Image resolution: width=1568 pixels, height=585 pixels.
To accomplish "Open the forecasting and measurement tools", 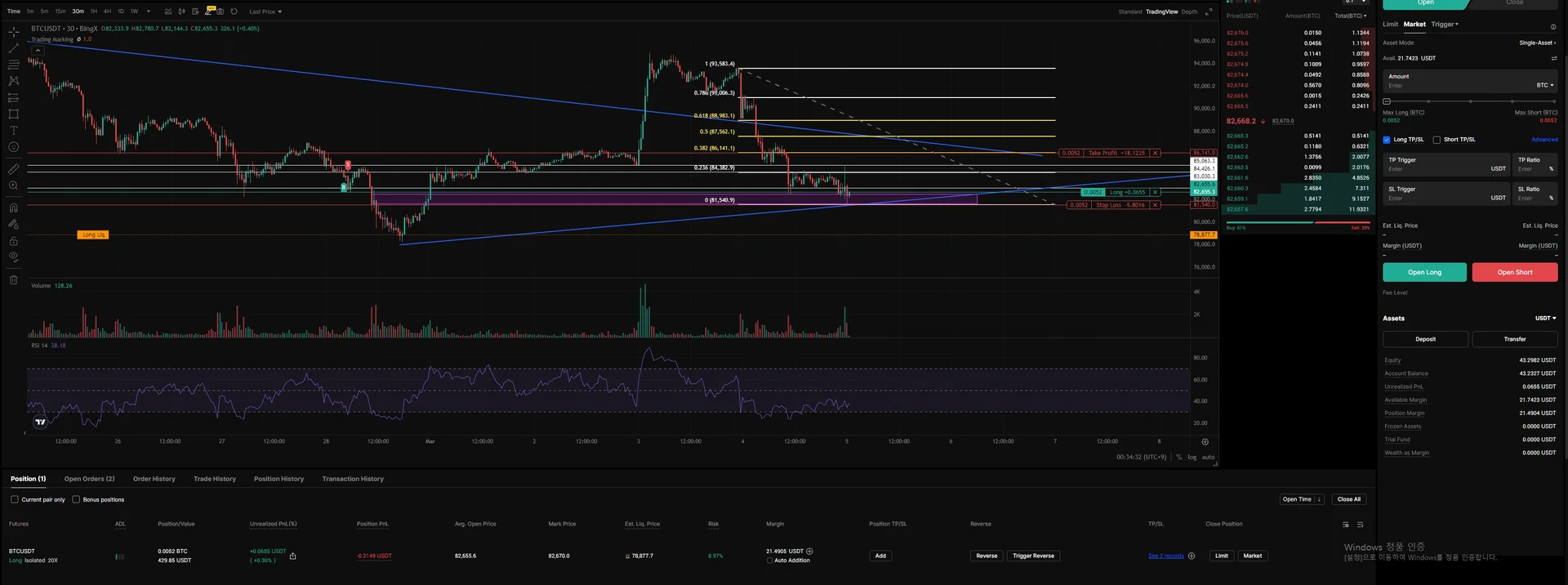I will click(x=14, y=97).
